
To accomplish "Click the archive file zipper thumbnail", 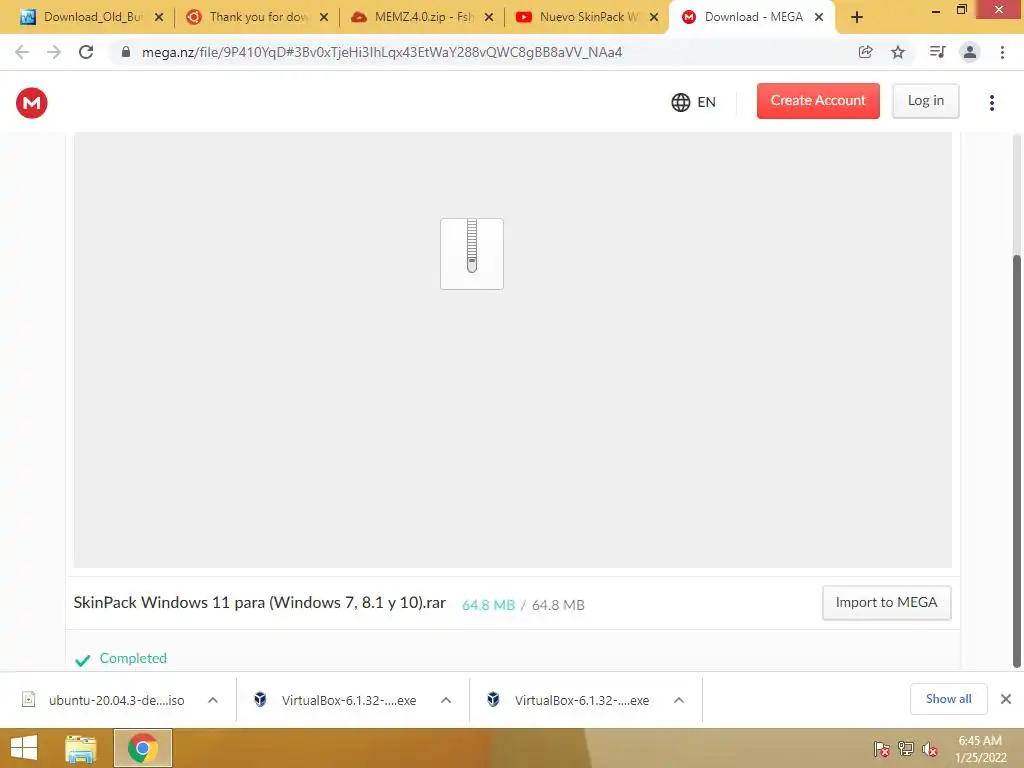I will point(472,253).
